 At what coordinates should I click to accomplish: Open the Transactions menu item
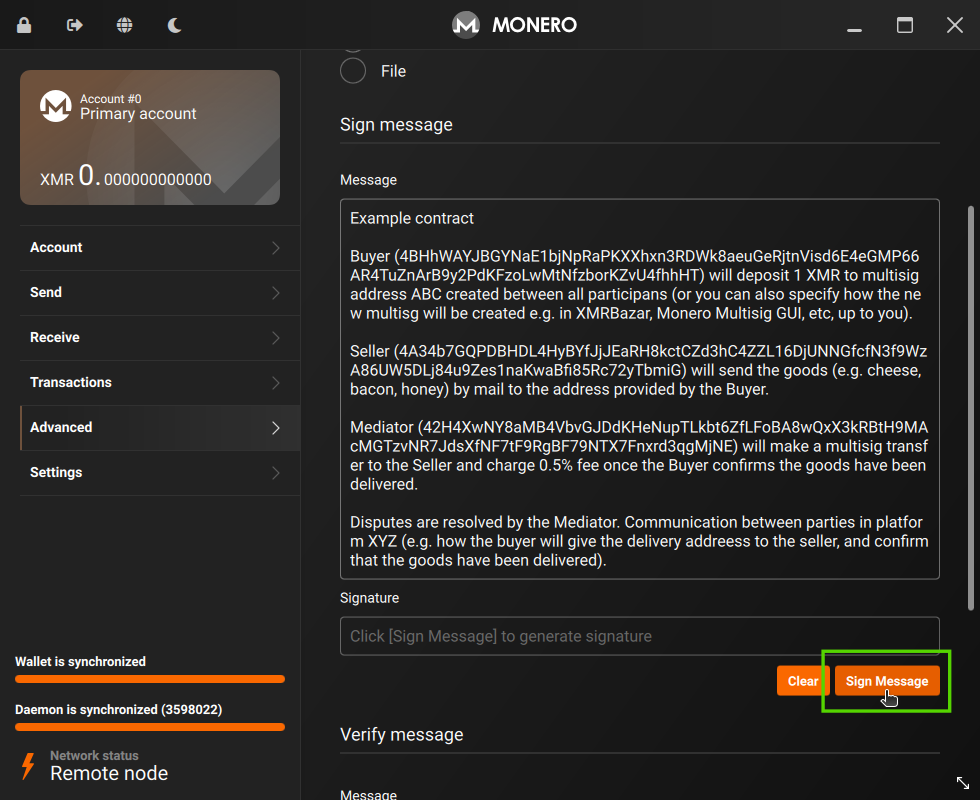click(70, 382)
